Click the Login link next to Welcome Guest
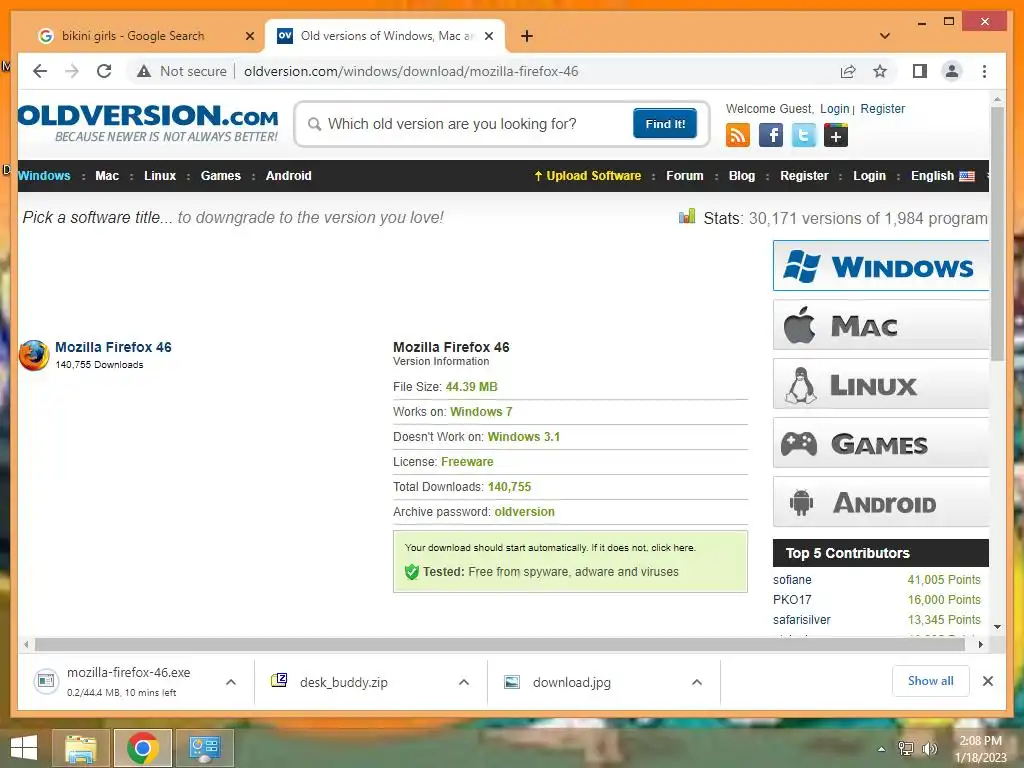Viewport: 1024px width, 768px height. click(835, 108)
